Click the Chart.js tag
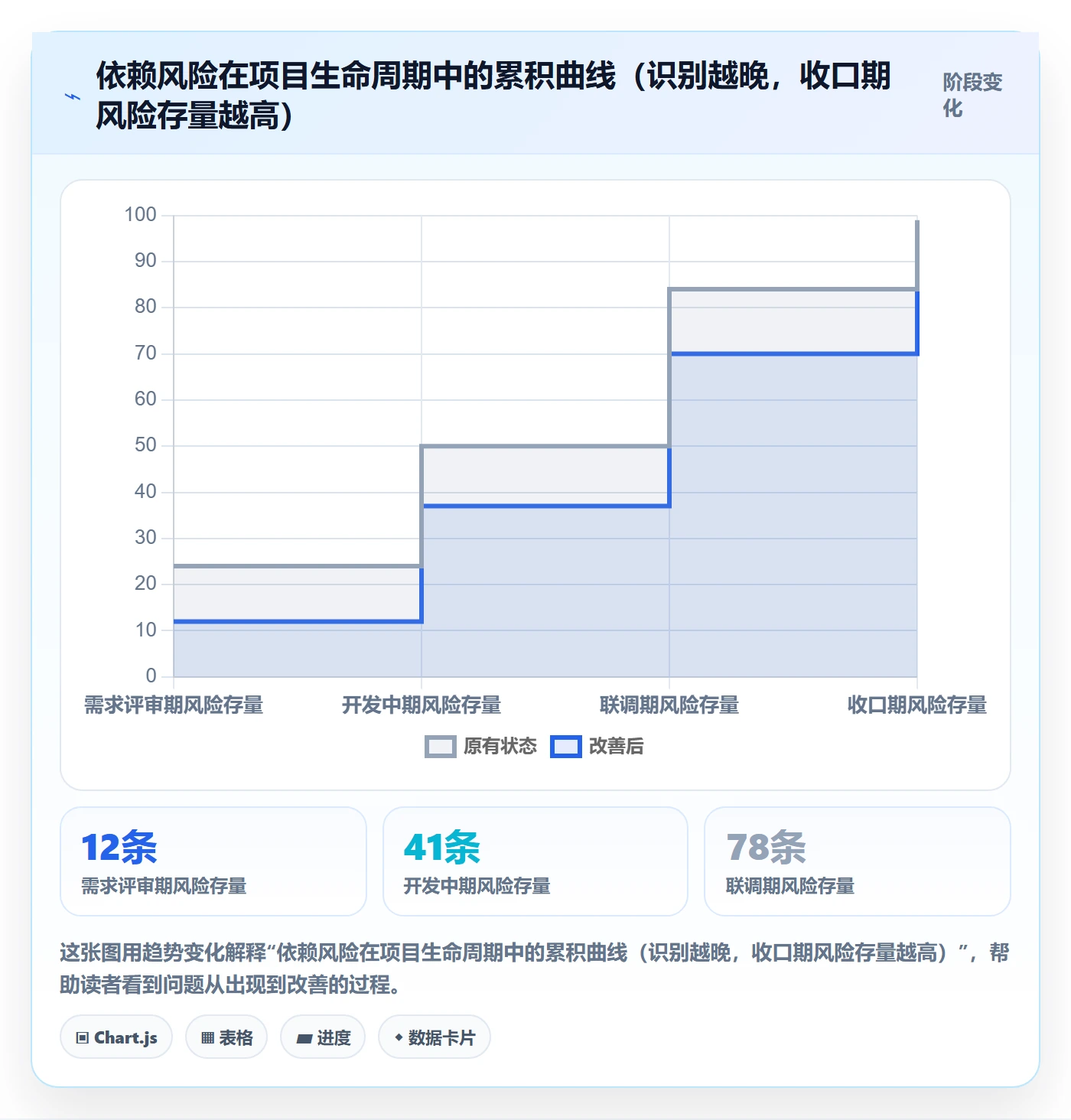The height and width of the screenshot is (1120, 1071). click(x=116, y=1037)
